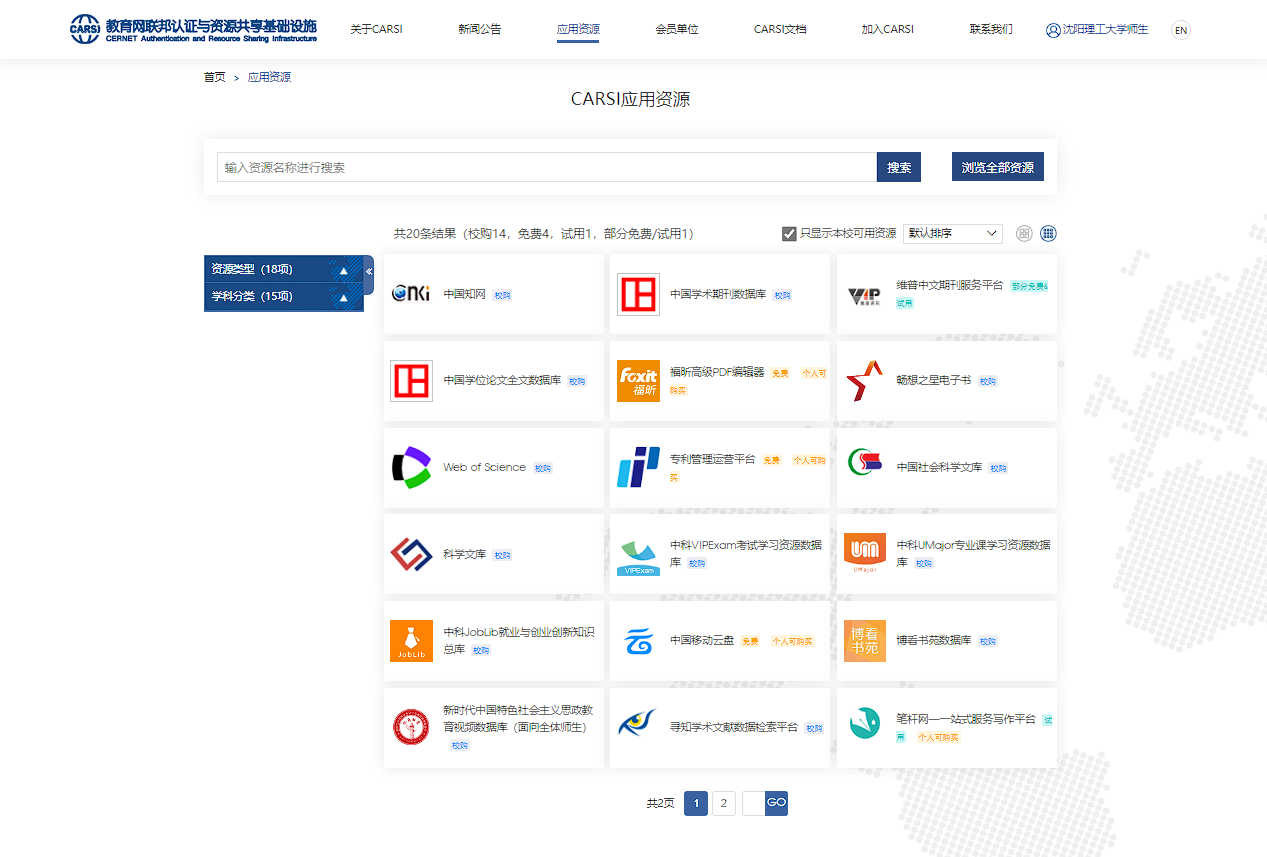Click the 维普 VIP logo
This screenshot has width=1267, height=857.
[864, 294]
